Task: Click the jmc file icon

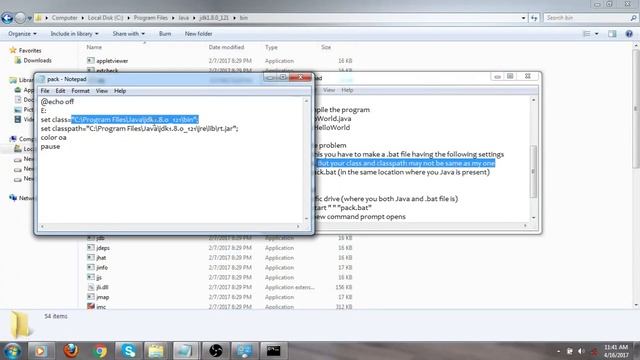Action: click(91, 306)
